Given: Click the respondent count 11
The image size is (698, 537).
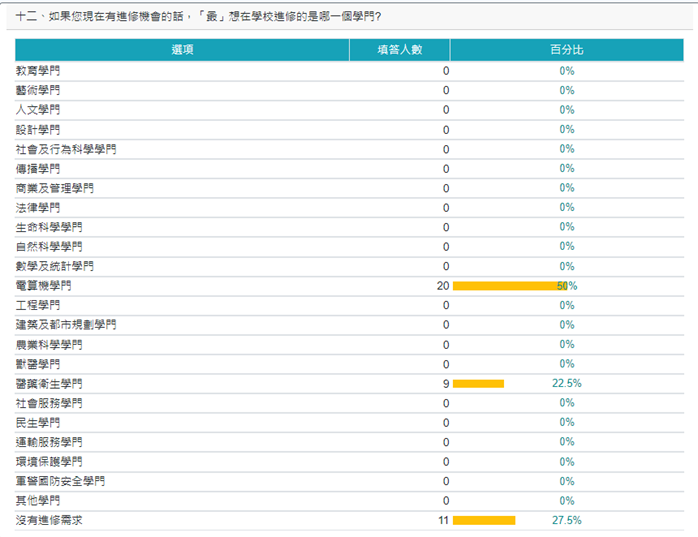Looking at the screenshot, I should tap(443, 520).
